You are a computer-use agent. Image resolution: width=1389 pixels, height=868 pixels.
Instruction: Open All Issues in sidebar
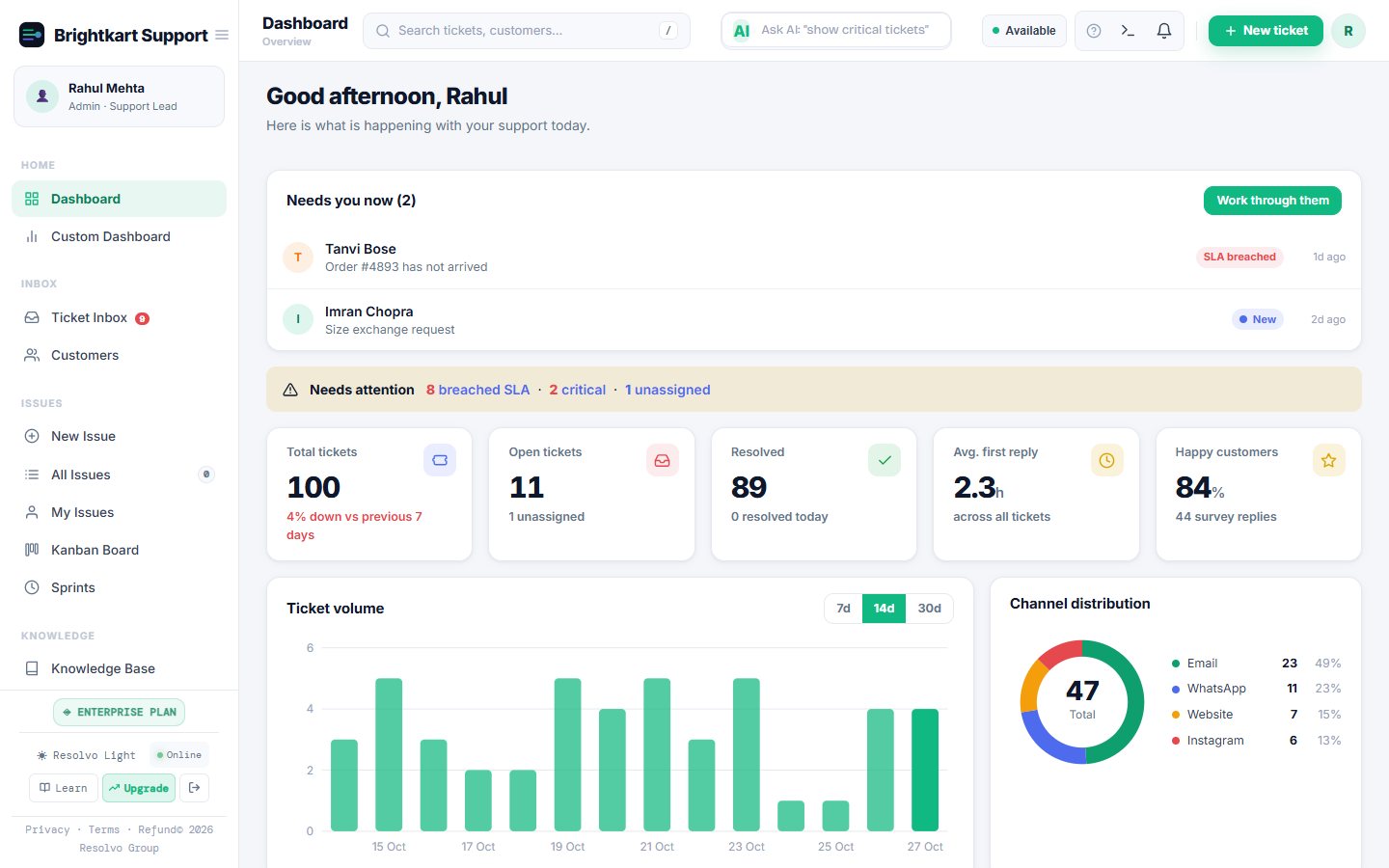coord(119,475)
